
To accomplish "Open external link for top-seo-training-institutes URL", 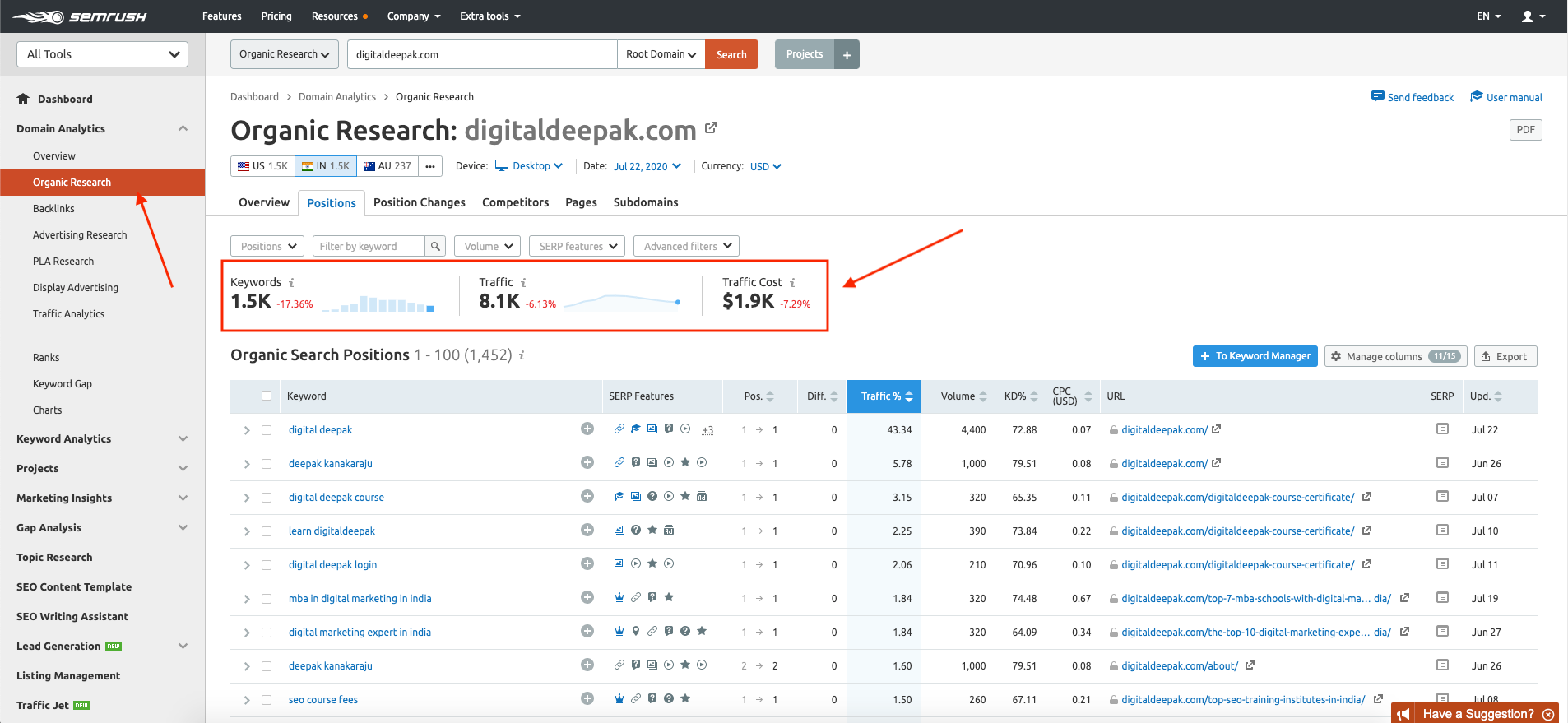I will pyautogui.click(x=1378, y=698).
